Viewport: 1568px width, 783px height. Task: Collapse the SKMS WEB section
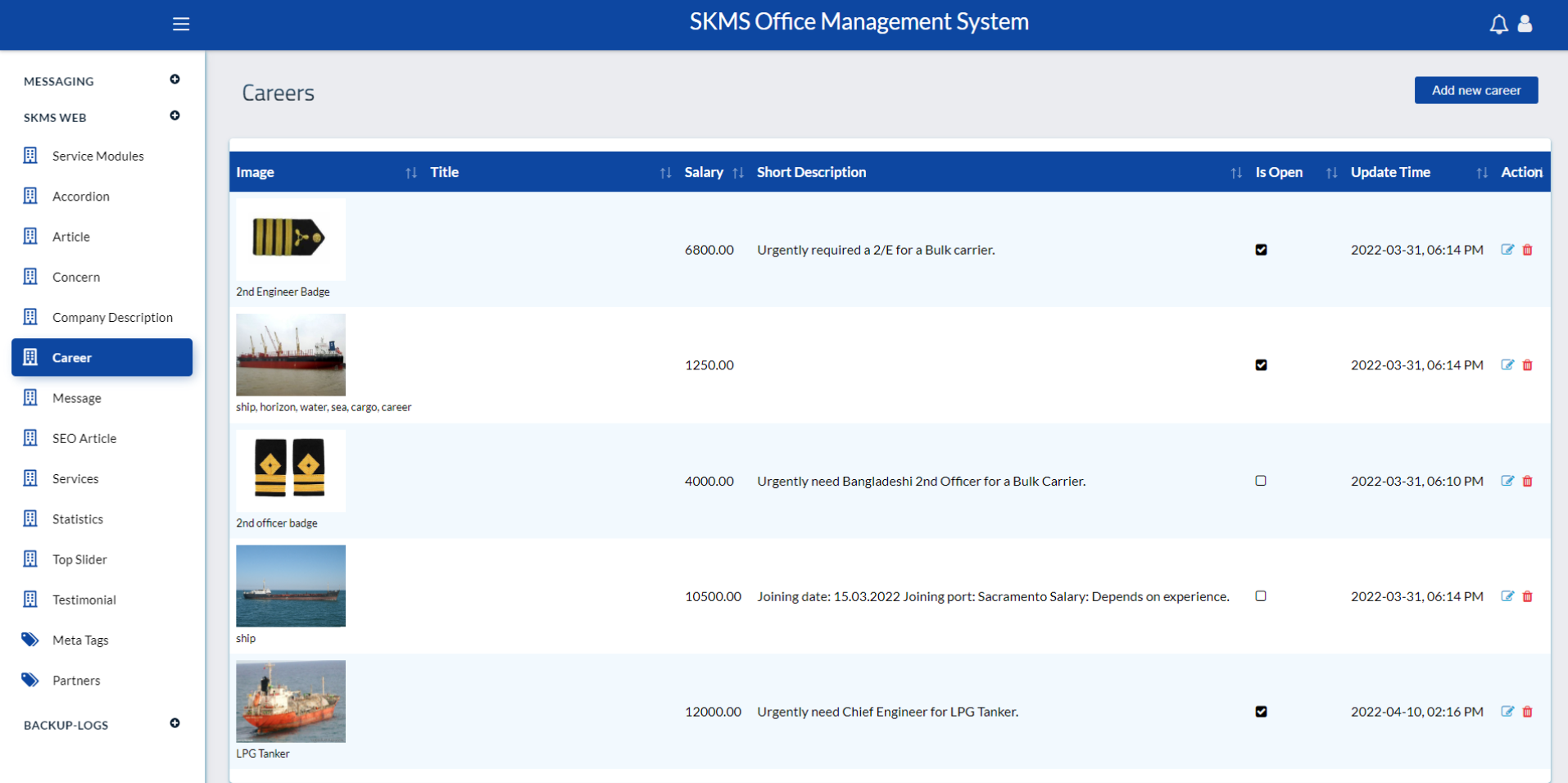click(x=174, y=115)
